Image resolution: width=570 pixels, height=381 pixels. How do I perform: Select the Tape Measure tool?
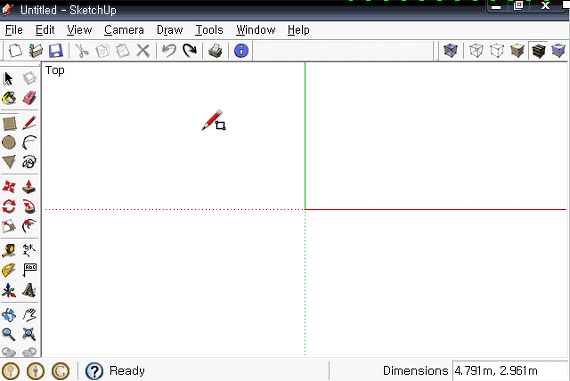(x=9, y=250)
